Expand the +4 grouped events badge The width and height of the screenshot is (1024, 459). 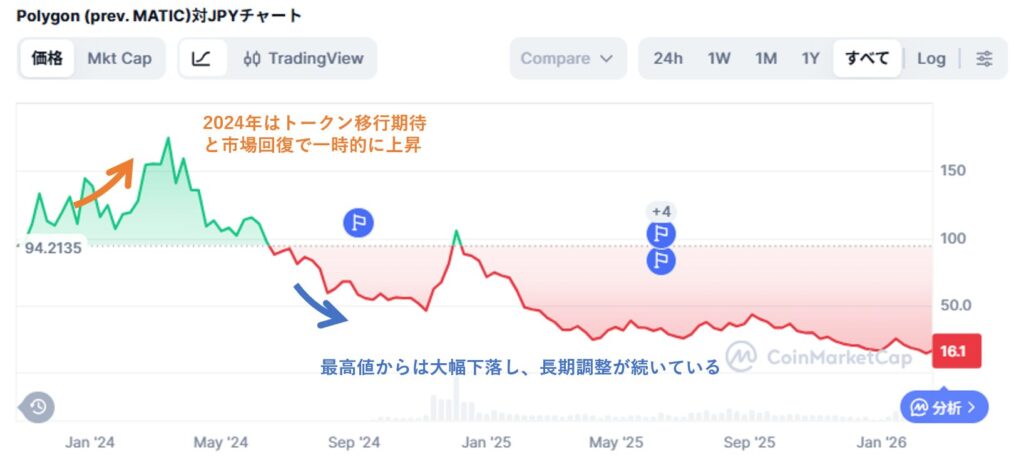(x=661, y=211)
